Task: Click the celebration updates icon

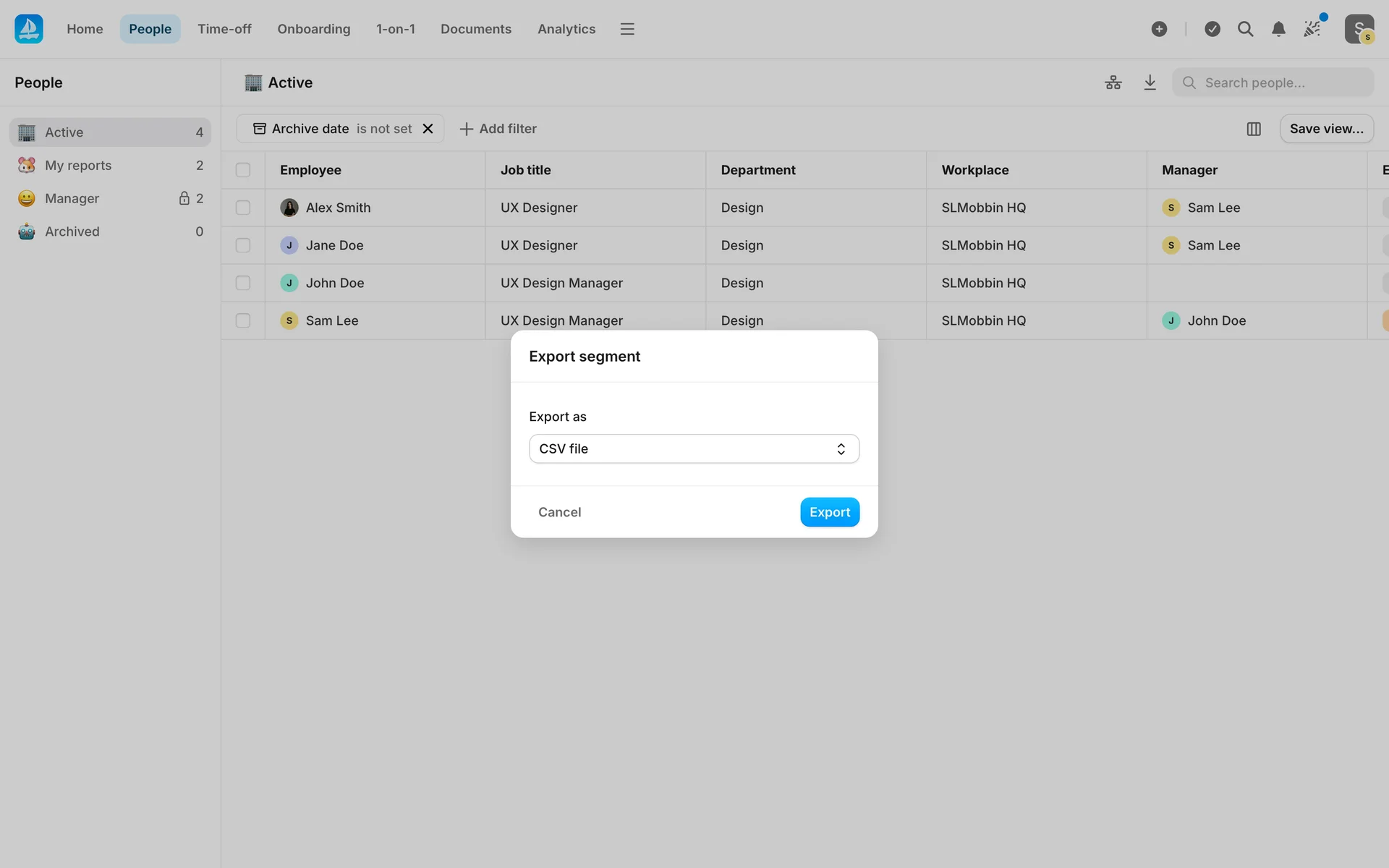Action: click(1312, 29)
